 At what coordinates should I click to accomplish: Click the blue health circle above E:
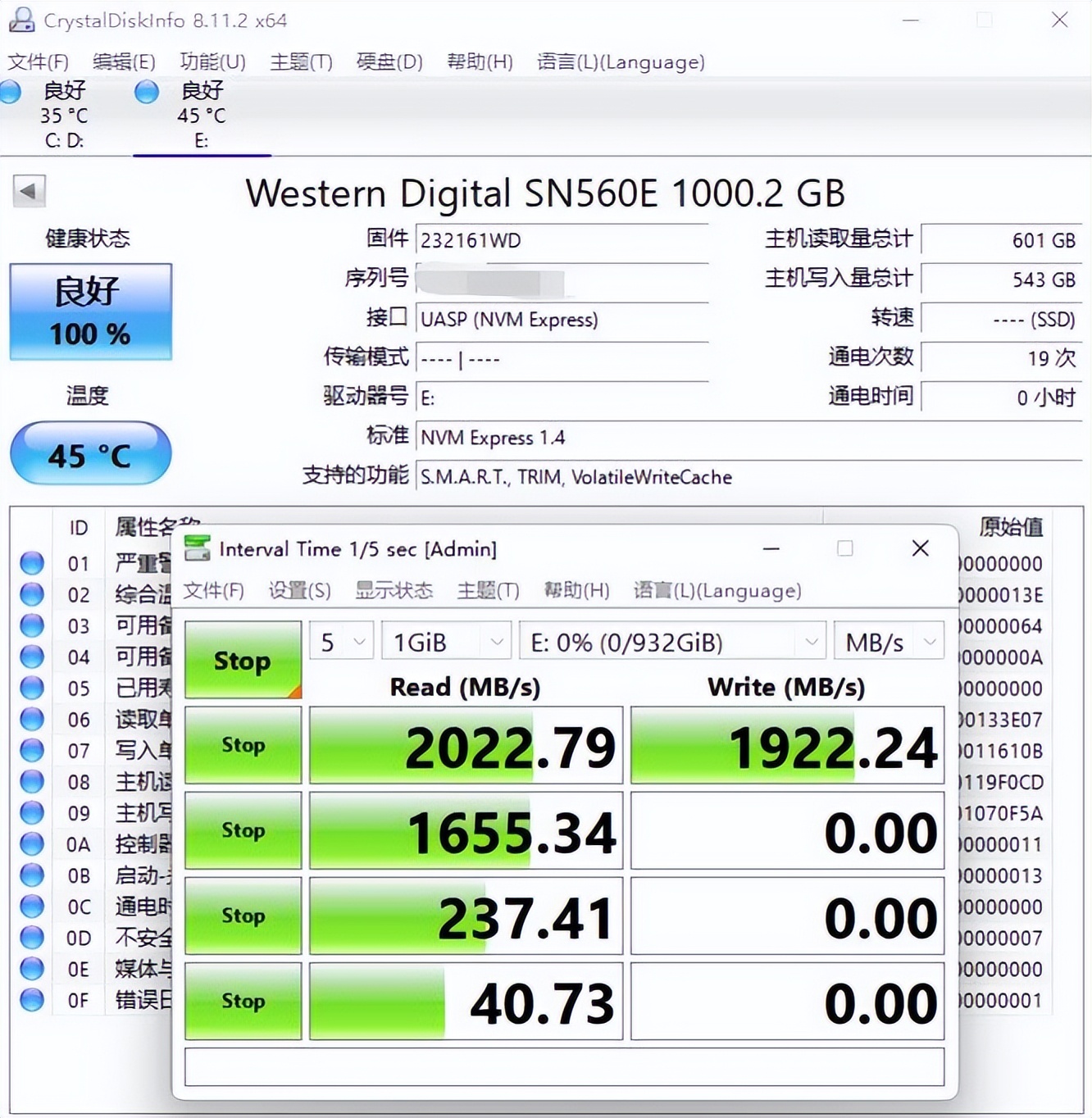[x=146, y=93]
